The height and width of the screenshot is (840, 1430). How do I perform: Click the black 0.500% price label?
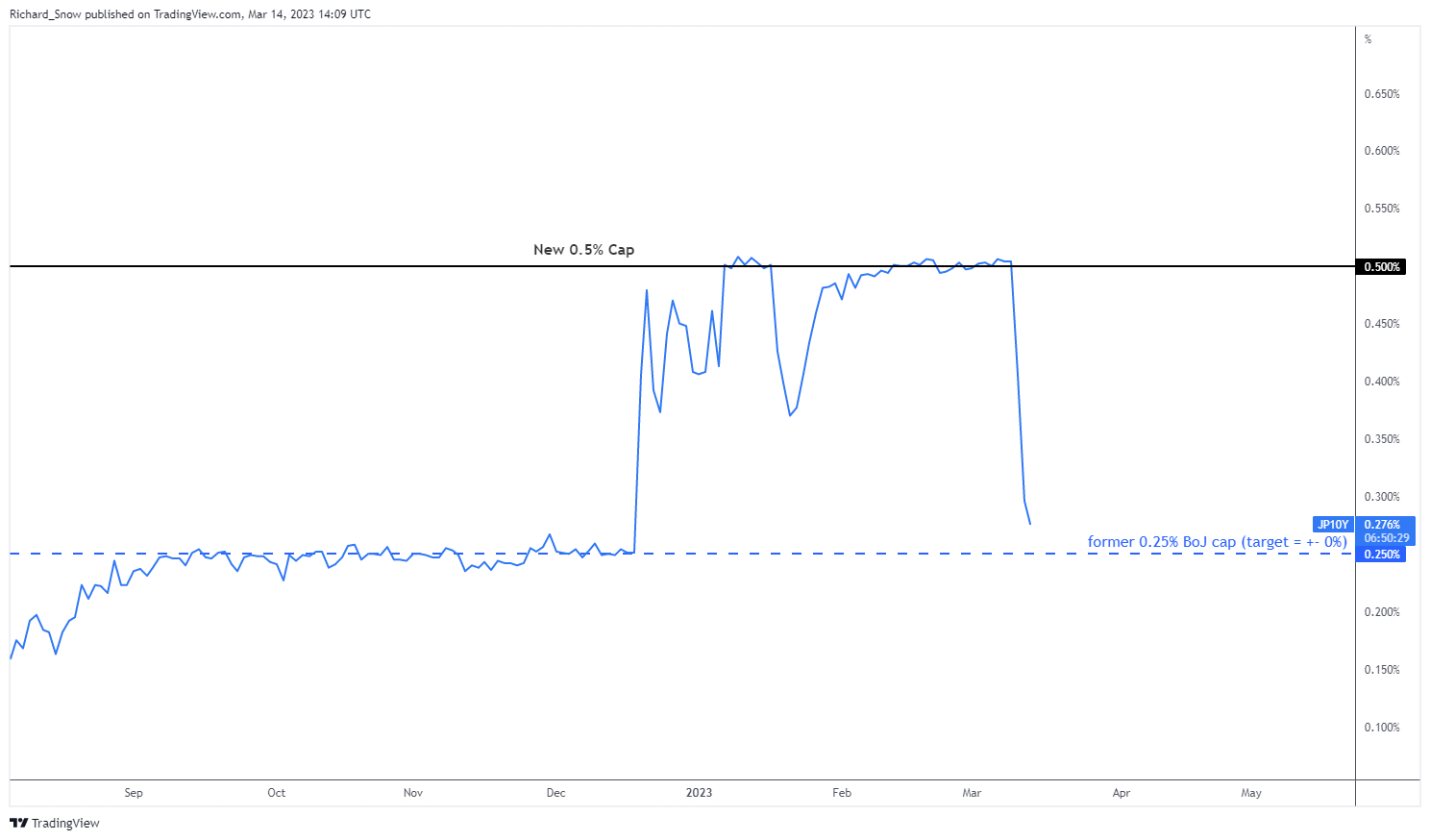tap(1381, 266)
